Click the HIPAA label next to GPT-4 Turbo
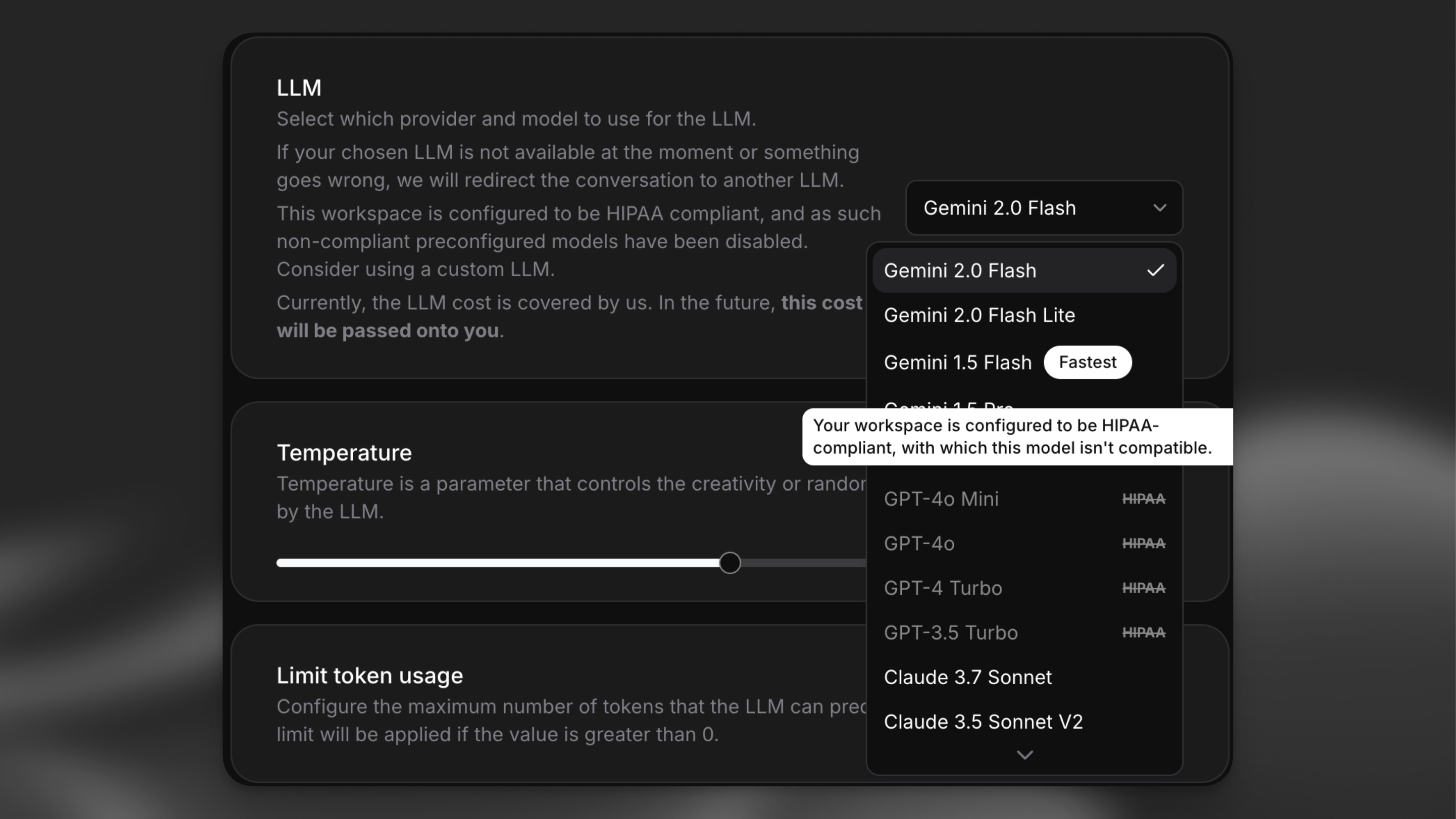 tap(1143, 588)
